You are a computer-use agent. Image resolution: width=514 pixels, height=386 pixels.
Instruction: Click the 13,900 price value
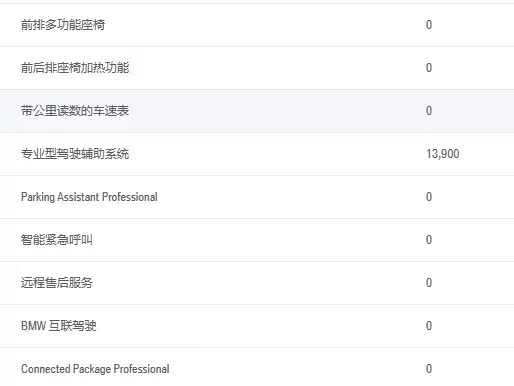(443, 154)
